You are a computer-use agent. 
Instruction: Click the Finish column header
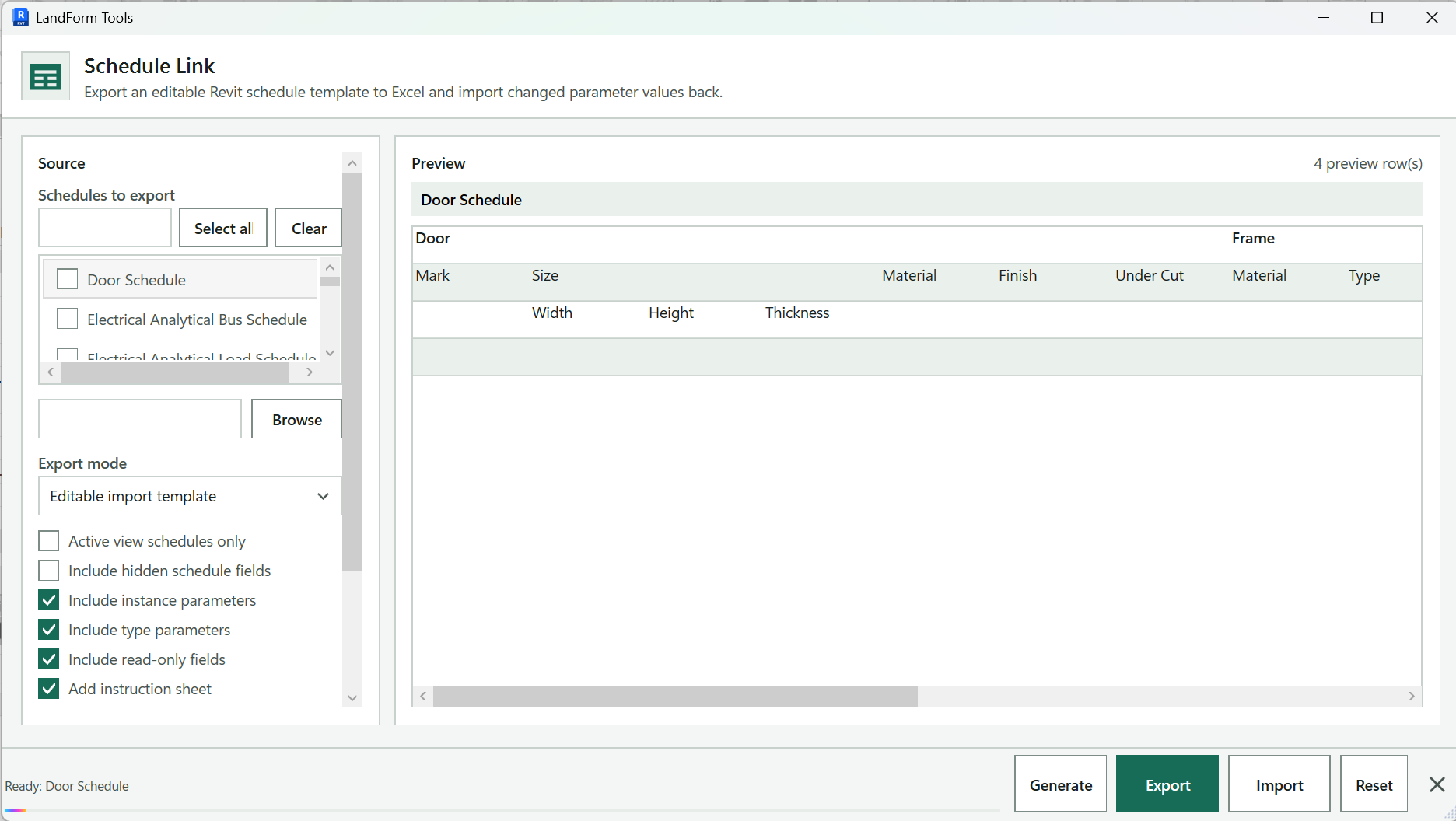[x=1017, y=275]
